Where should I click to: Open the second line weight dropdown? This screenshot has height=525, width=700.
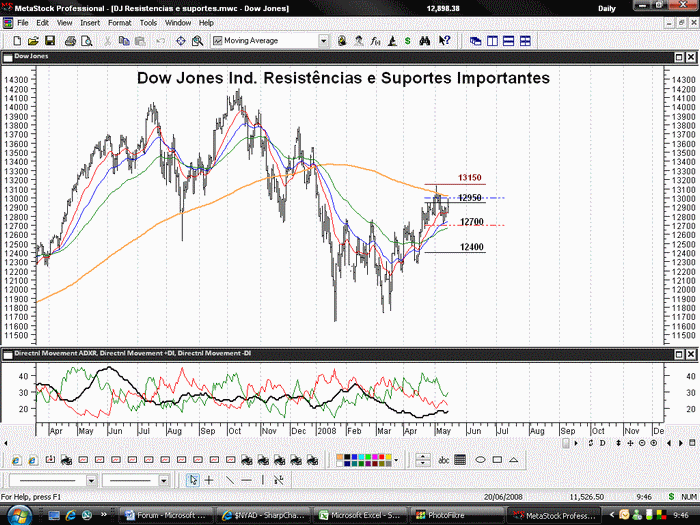[163, 480]
